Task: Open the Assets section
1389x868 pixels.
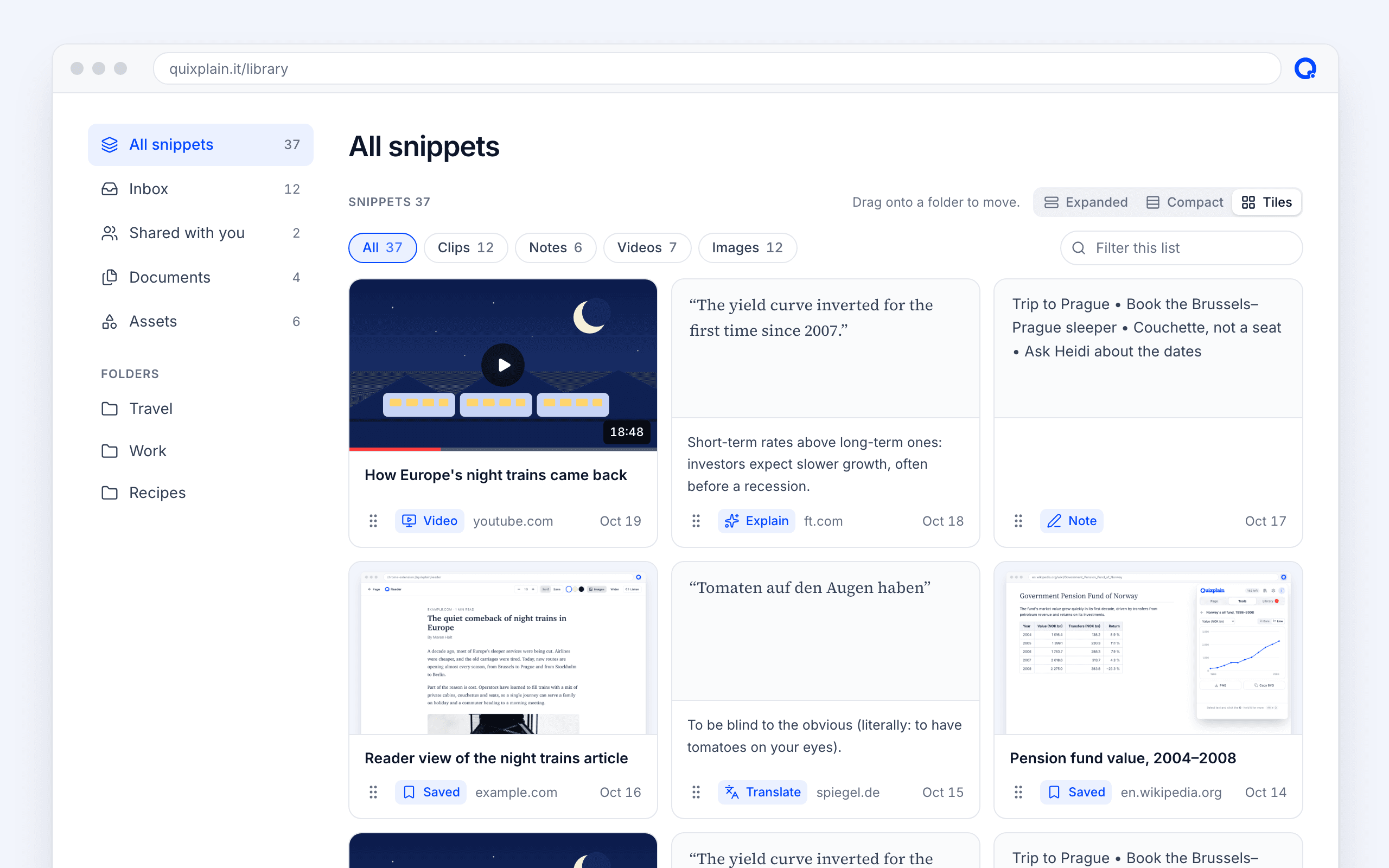Action: (200, 322)
